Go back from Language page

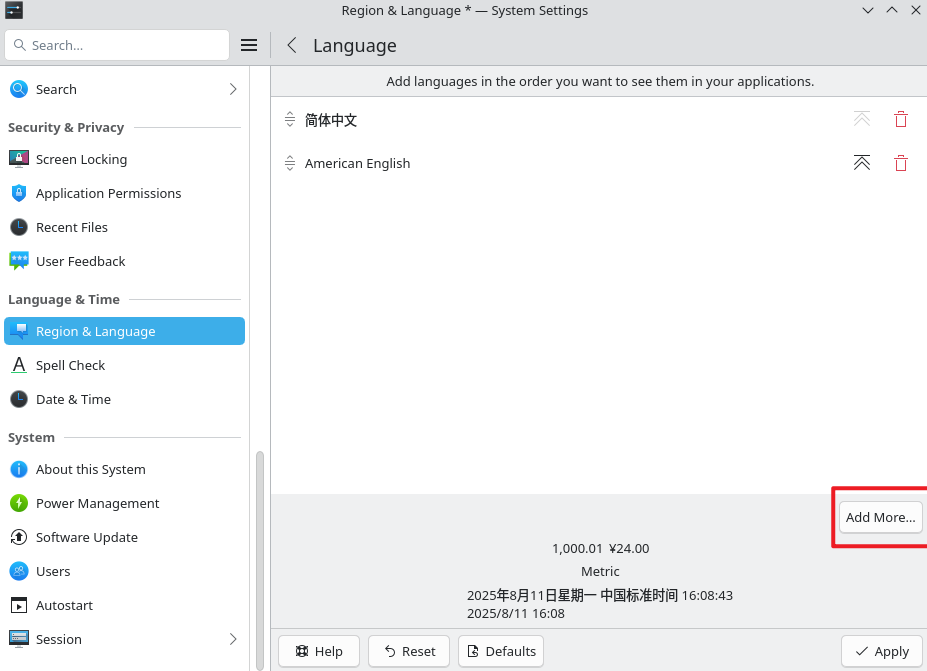coord(291,46)
